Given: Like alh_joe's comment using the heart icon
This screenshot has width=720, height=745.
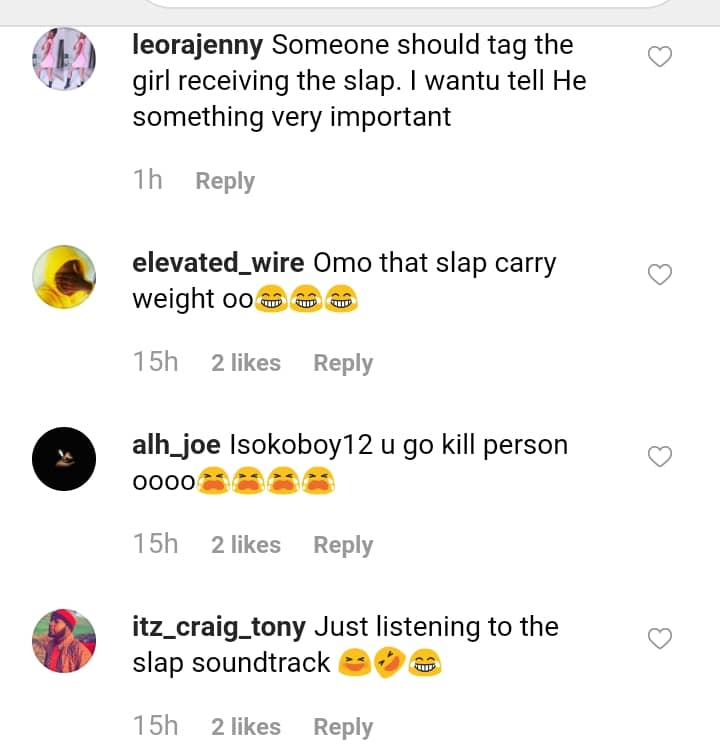Looking at the screenshot, I should pyautogui.click(x=660, y=457).
